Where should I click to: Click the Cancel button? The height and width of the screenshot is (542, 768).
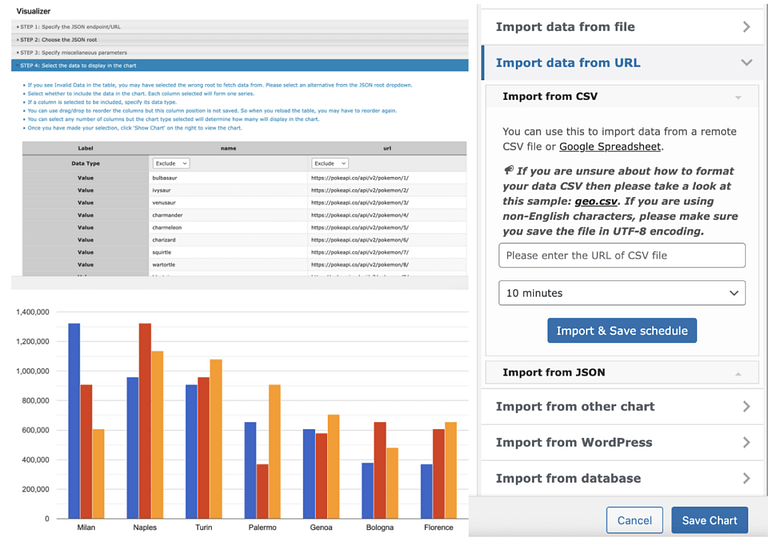click(x=634, y=520)
